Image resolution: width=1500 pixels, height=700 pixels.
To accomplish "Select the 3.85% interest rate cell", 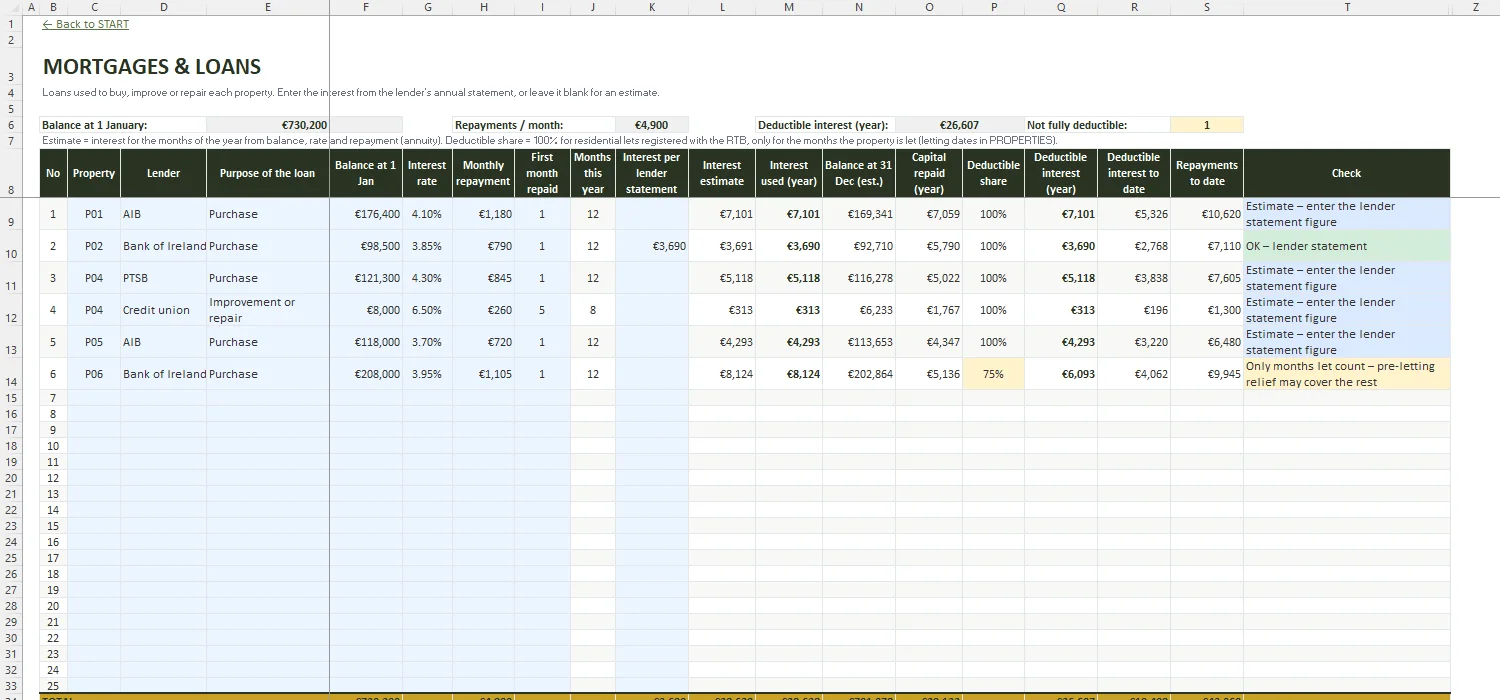I will (x=427, y=246).
